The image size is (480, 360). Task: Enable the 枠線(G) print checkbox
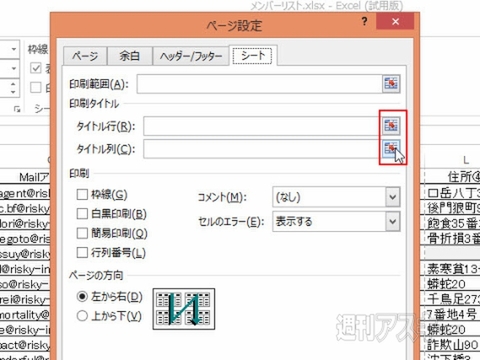tap(82, 194)
